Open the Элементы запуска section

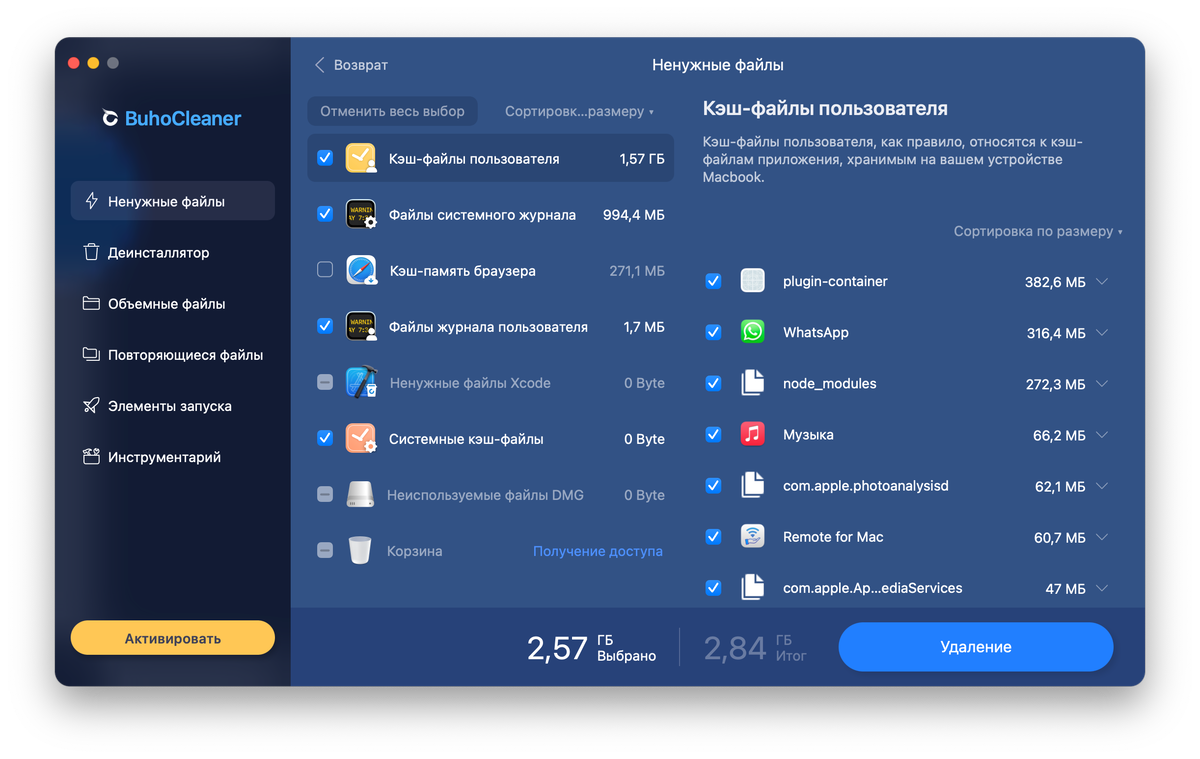(172, 406)
